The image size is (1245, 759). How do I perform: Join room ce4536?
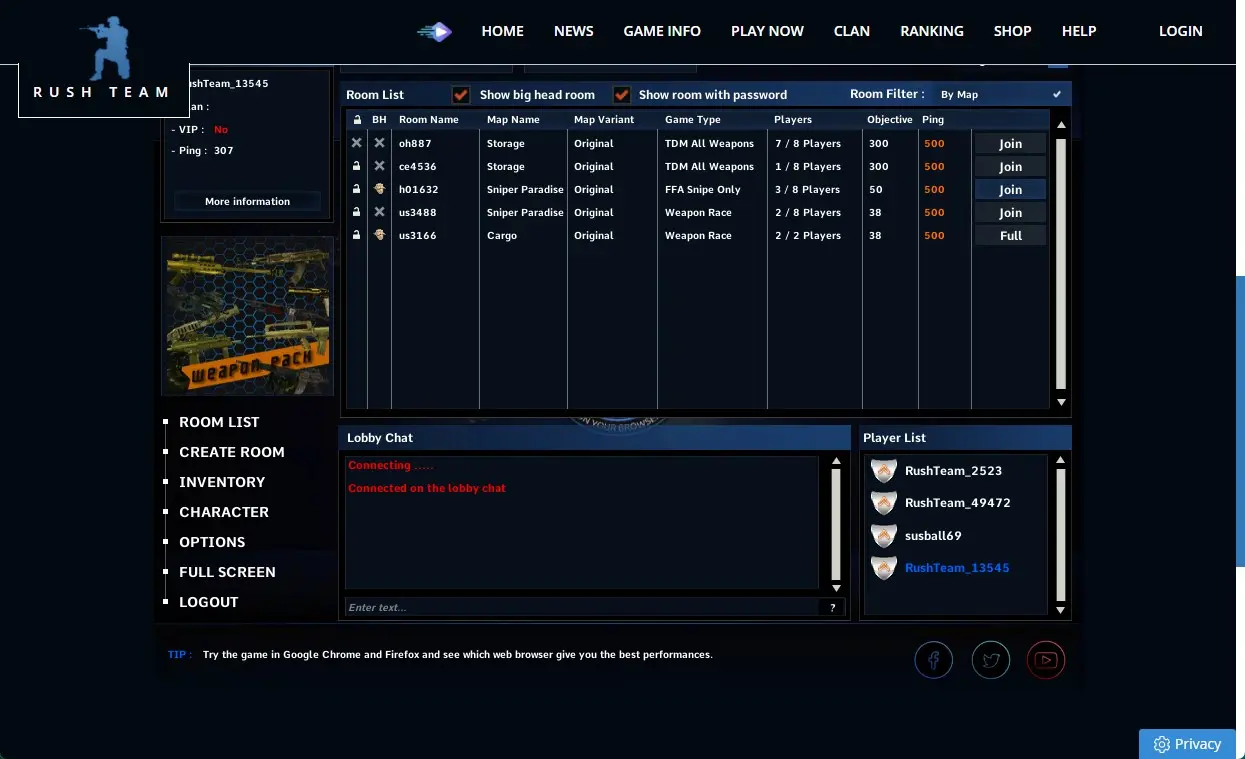pos(1010,167)
